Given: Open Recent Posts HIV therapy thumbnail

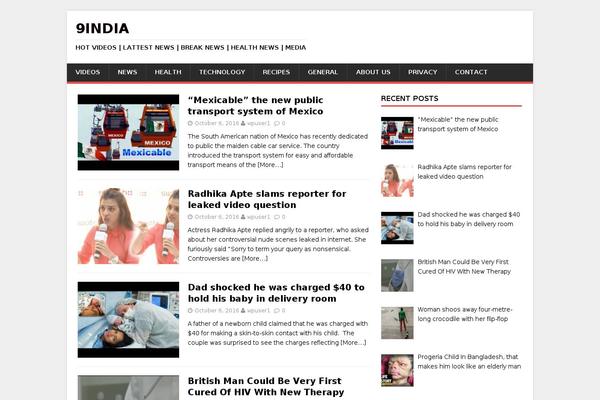Looking at the screenshot, I should [x=397, y=275].
